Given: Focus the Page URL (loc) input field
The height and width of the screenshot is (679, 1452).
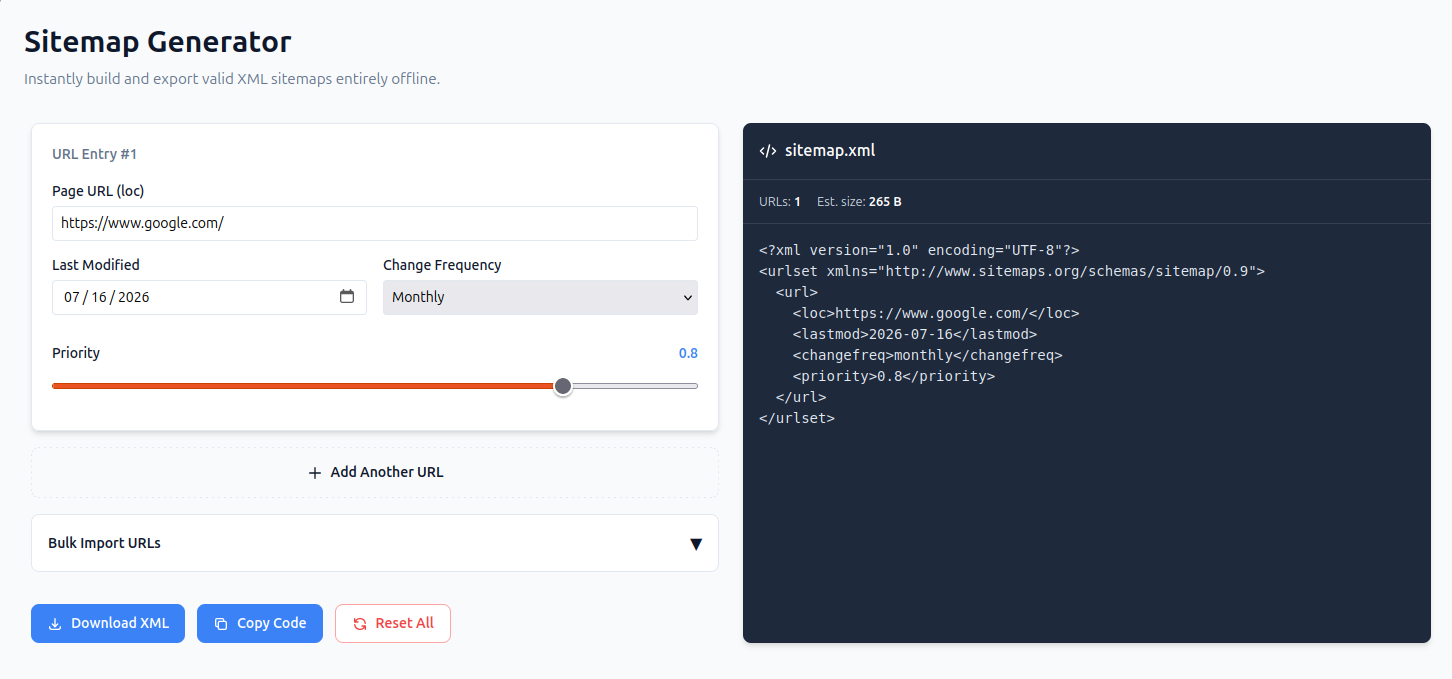Looking at the screenshot, I should (x=375, y=223).
